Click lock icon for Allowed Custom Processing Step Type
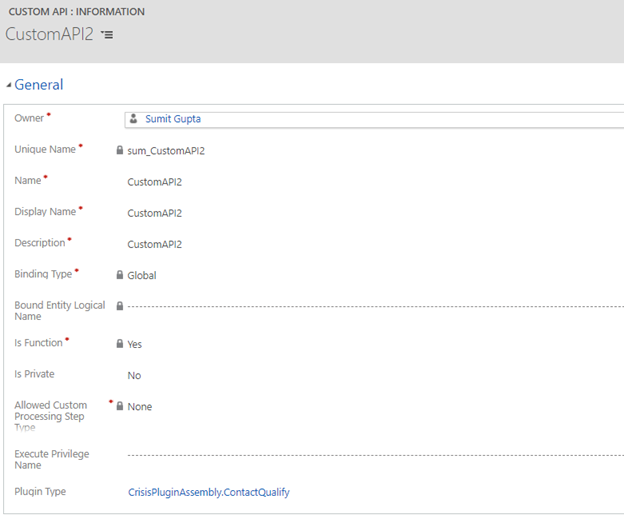The height and width of the screenshot is (515, 624). [x=120, y=406]
